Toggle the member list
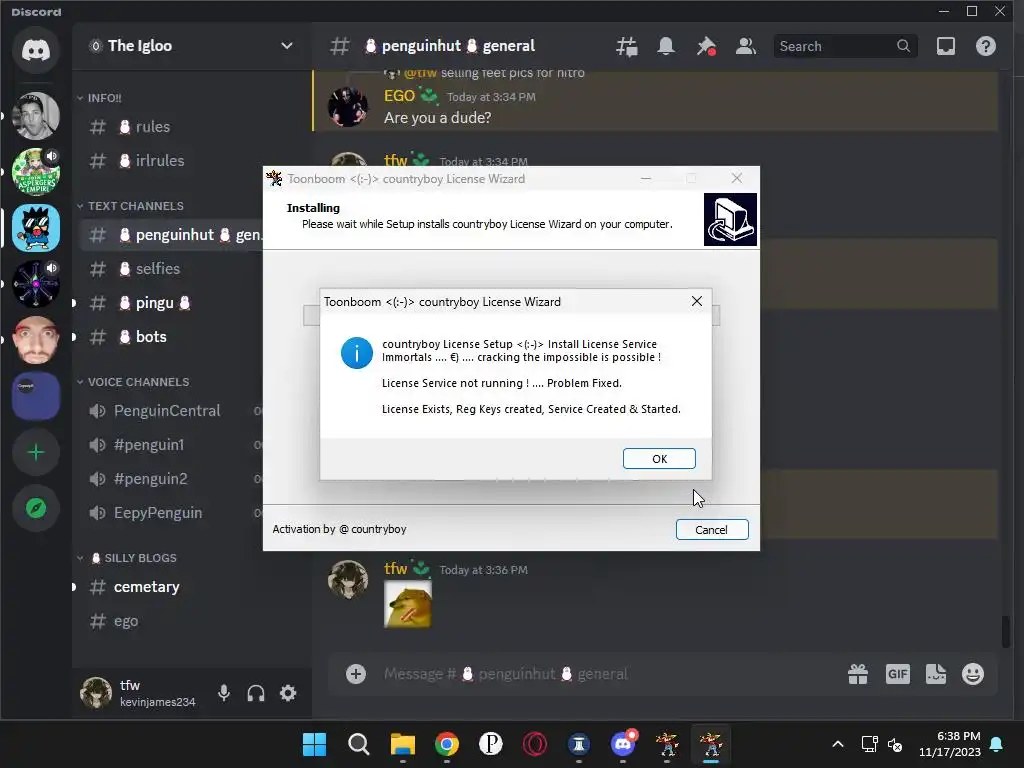 (x=746, y=46)
